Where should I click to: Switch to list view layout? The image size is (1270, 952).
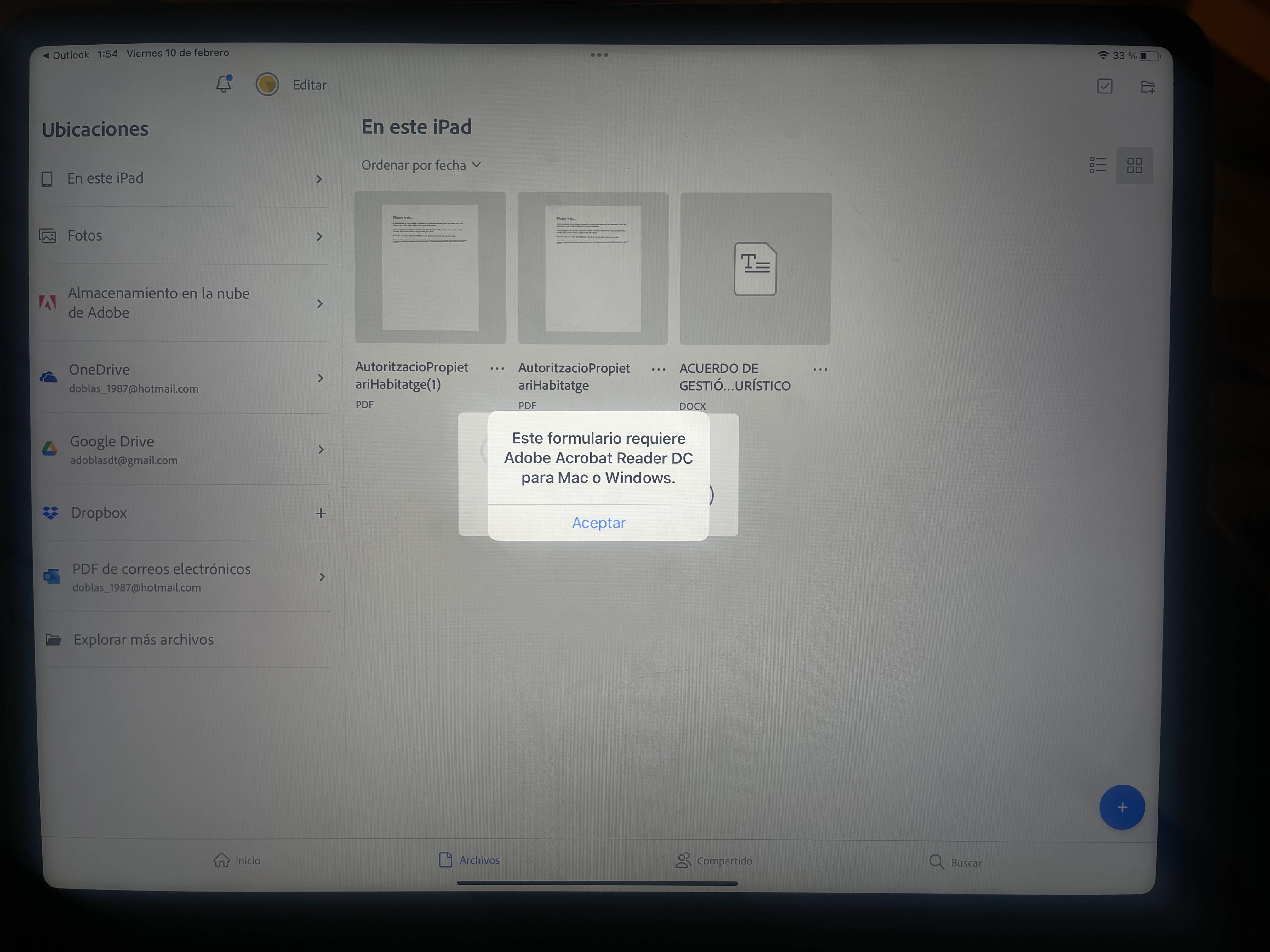point(1098,165)
